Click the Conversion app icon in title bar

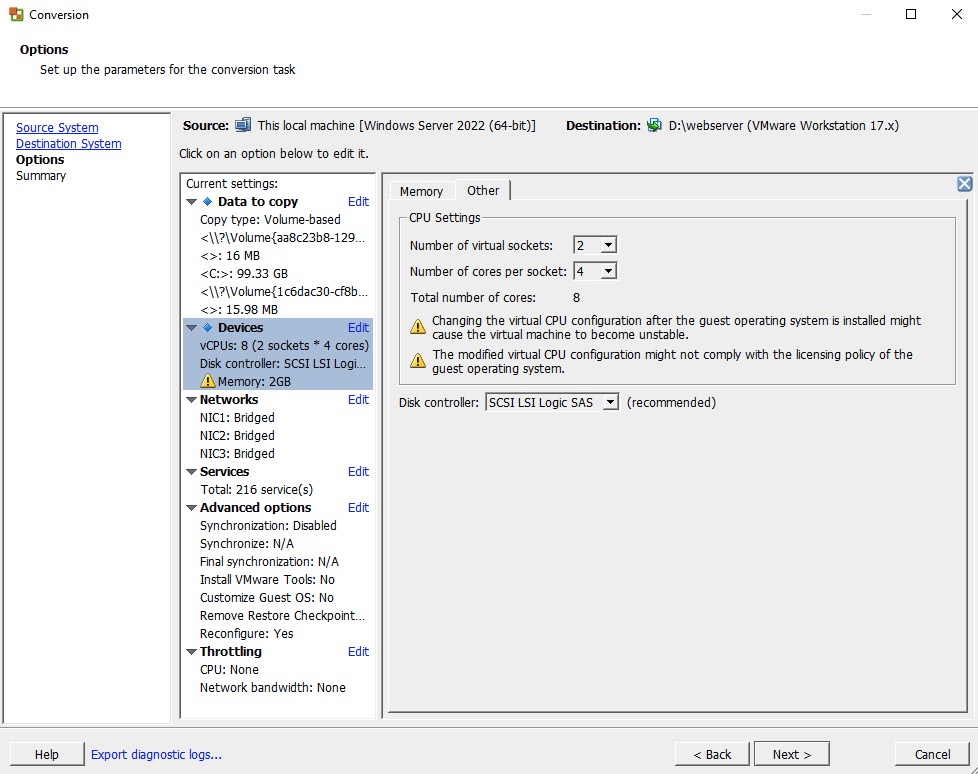(16, 14)
